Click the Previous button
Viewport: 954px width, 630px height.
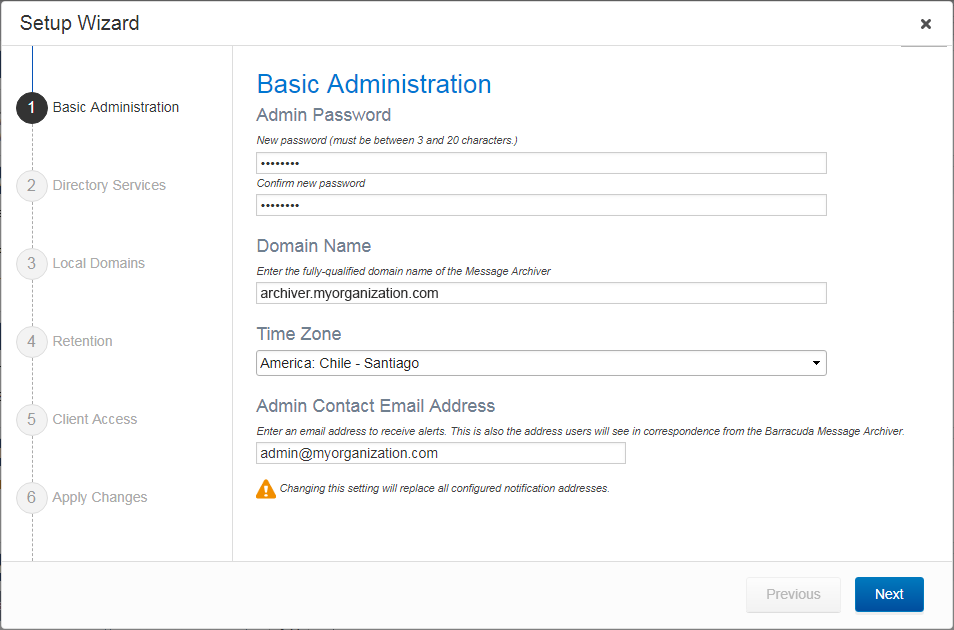pyautogui.click(x=793, y=594)
